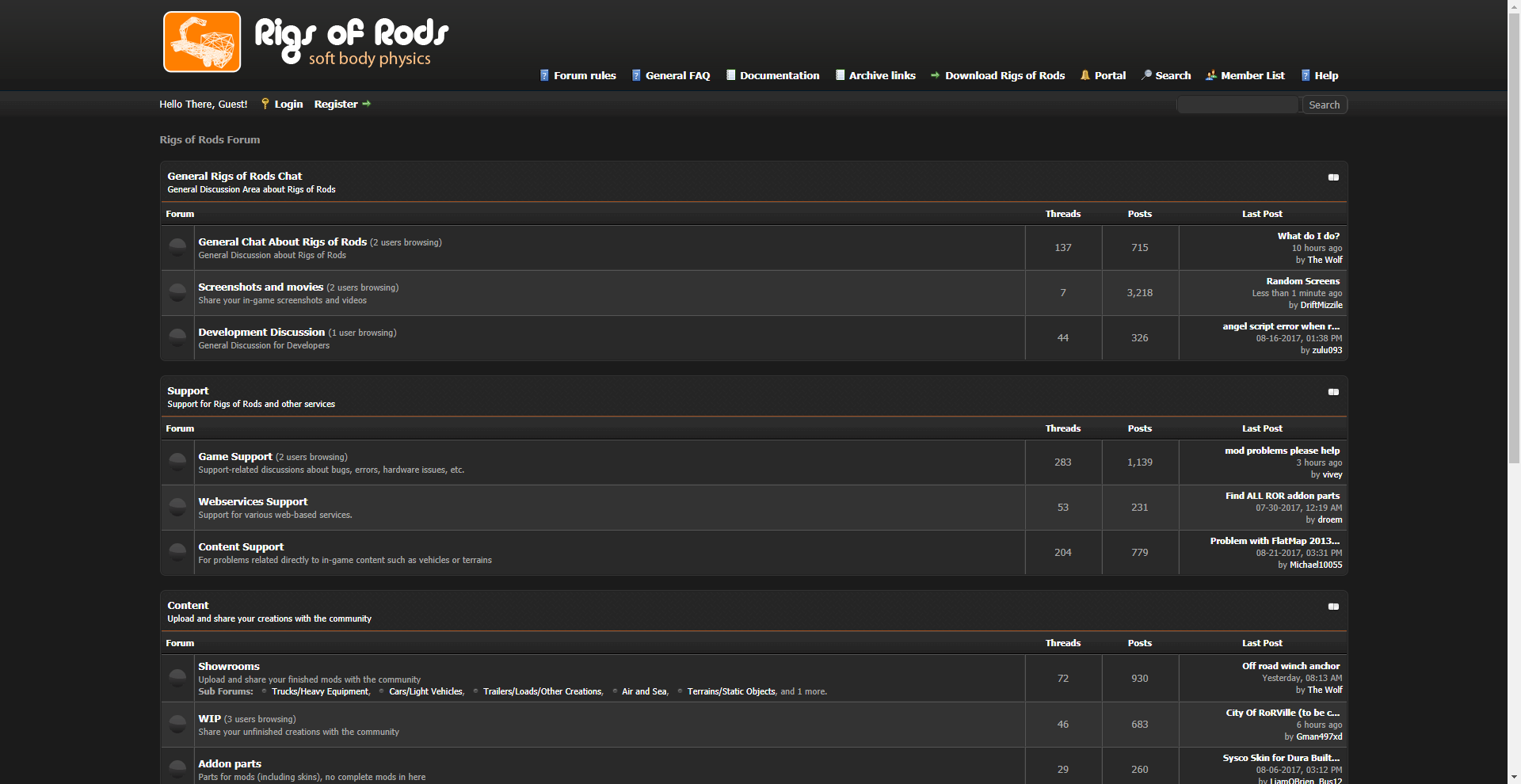Open user profile Gman497xd
1521x784 pixels.
coord(1319,736)
